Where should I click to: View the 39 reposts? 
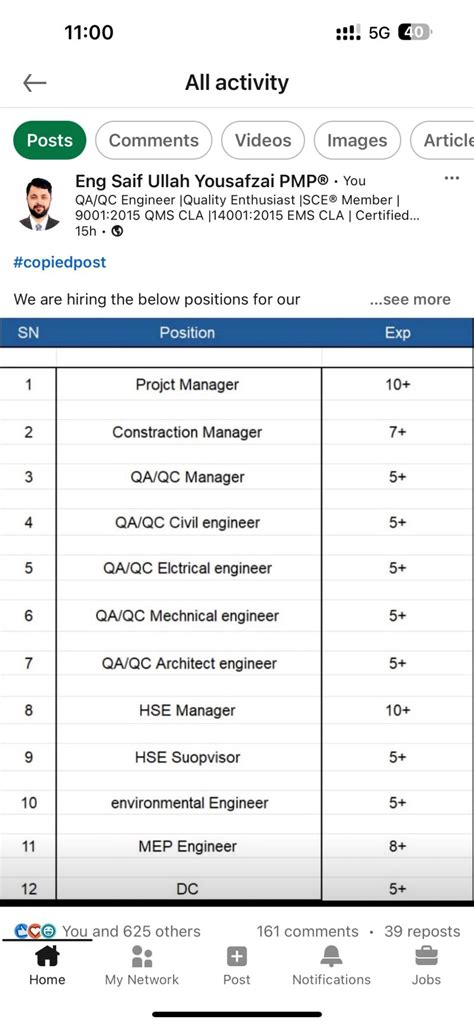422,931
